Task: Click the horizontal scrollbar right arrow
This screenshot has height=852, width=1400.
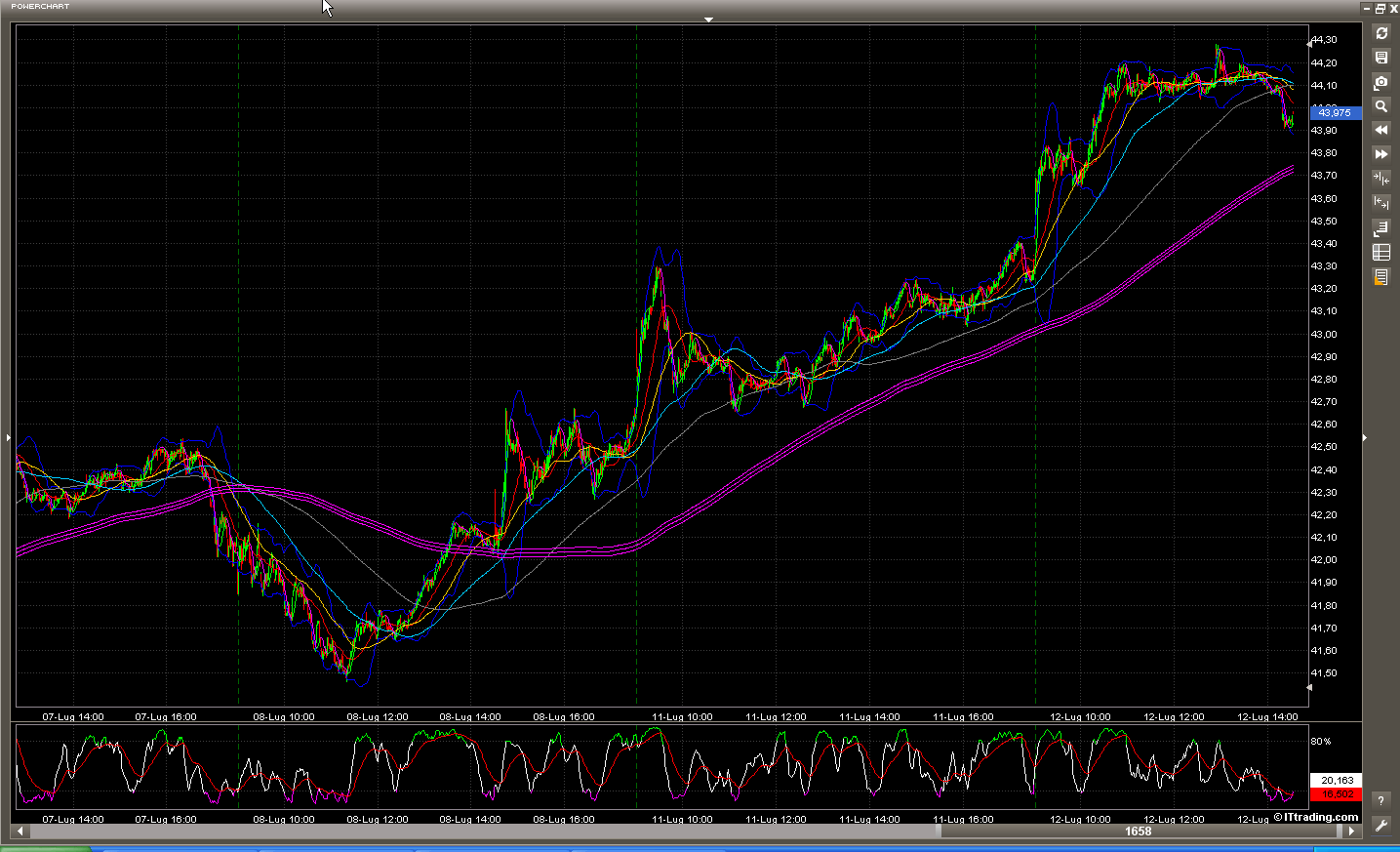Action: (x=1351, y=832)
